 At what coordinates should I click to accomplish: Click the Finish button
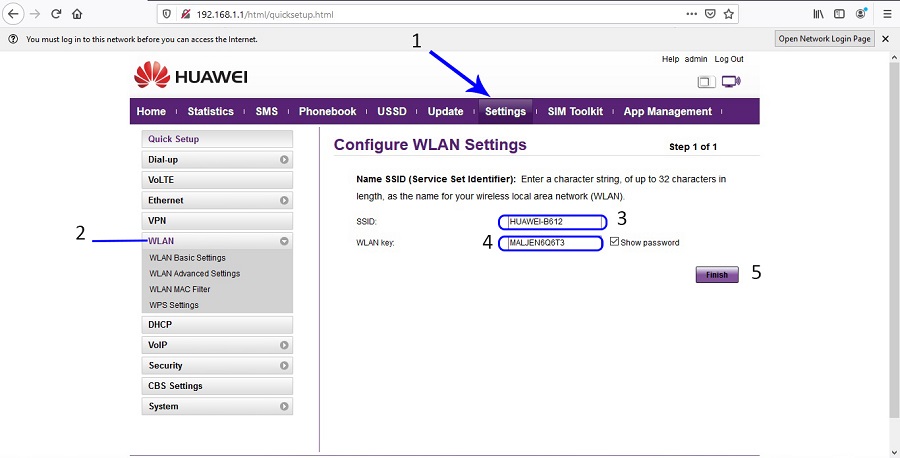pos(717,275)
